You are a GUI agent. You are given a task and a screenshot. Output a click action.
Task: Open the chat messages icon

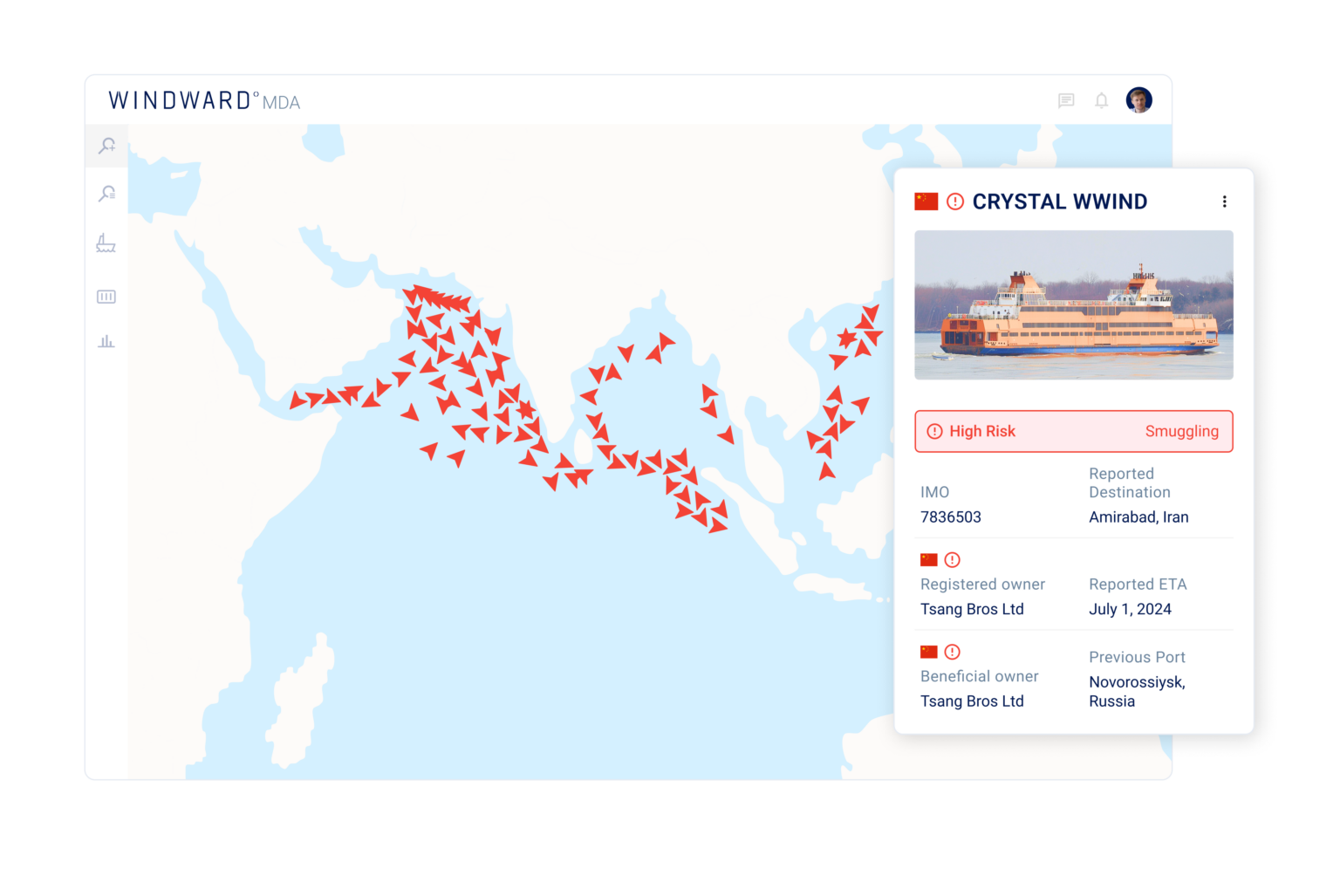click(x=1066, y=100)
